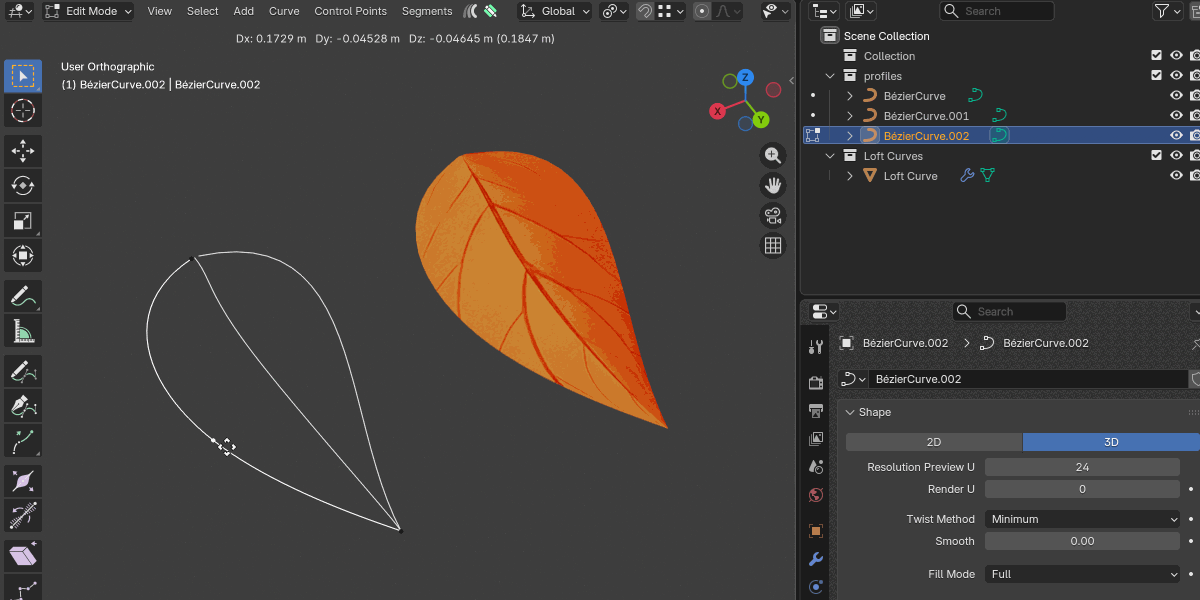
Task: Open the Render Properties tab
Action: [815, 382]
